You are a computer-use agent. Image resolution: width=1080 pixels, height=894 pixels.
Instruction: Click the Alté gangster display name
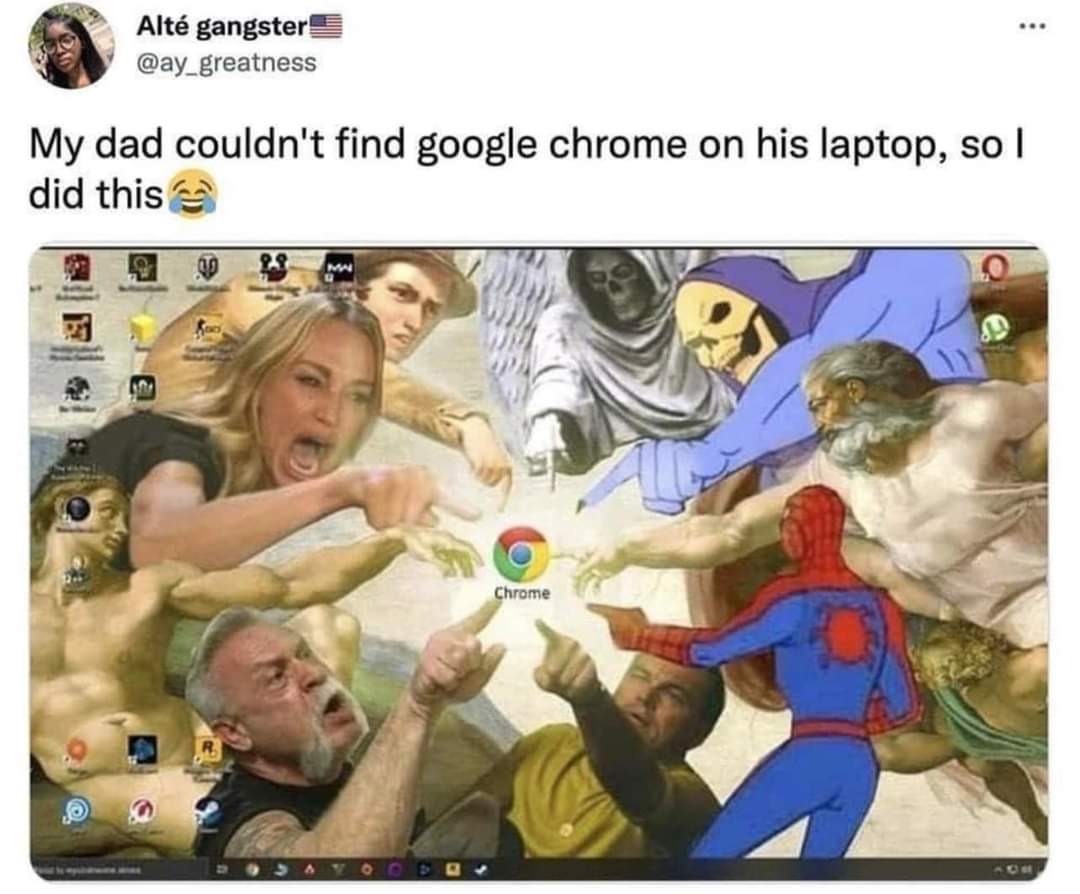[x=221, y=27]
